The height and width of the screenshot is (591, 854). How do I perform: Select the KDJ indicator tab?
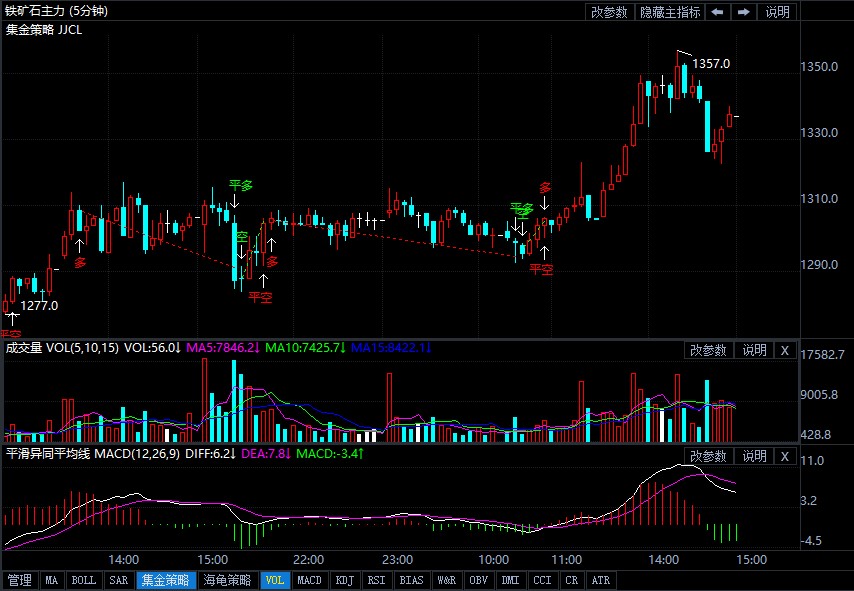(345, 580)
